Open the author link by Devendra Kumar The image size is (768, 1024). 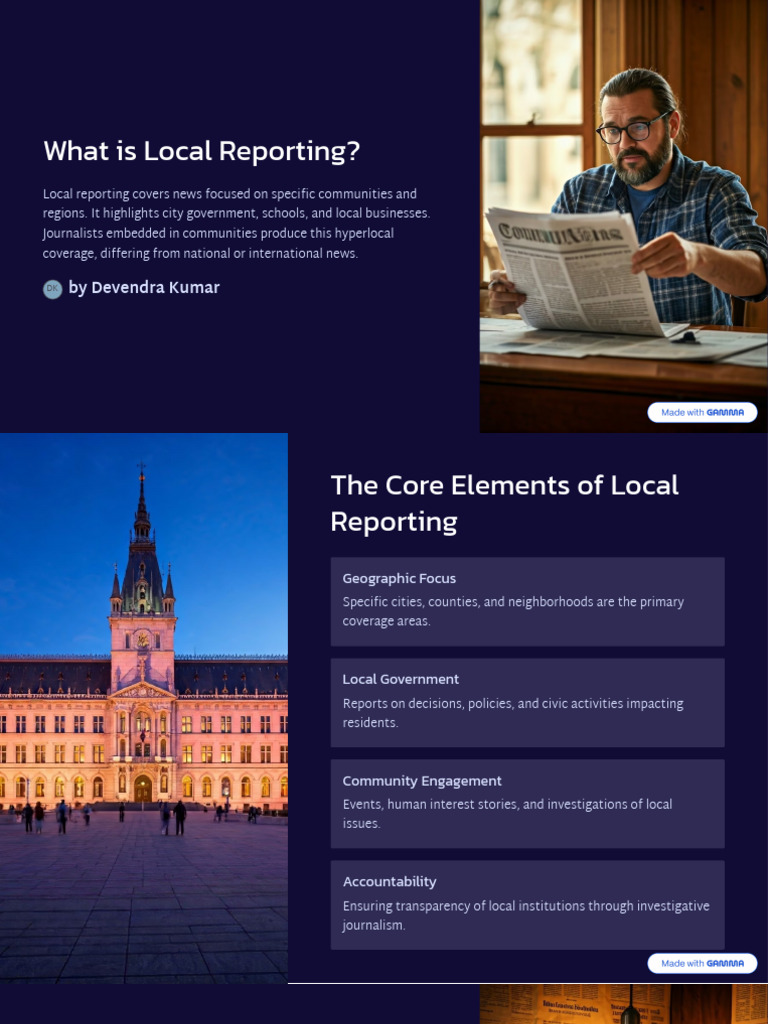click(x=144, y=288)
